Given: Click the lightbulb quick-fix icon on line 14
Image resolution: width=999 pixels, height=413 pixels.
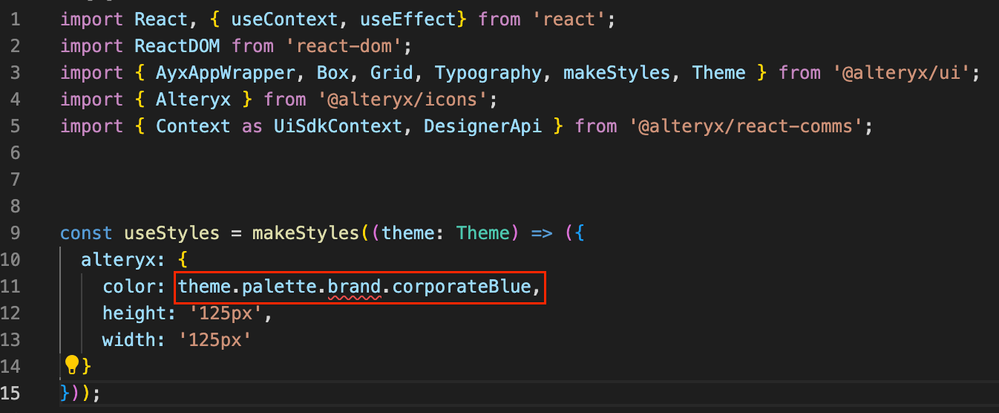Looking at the screenshot, I should [x=72, y=365].
